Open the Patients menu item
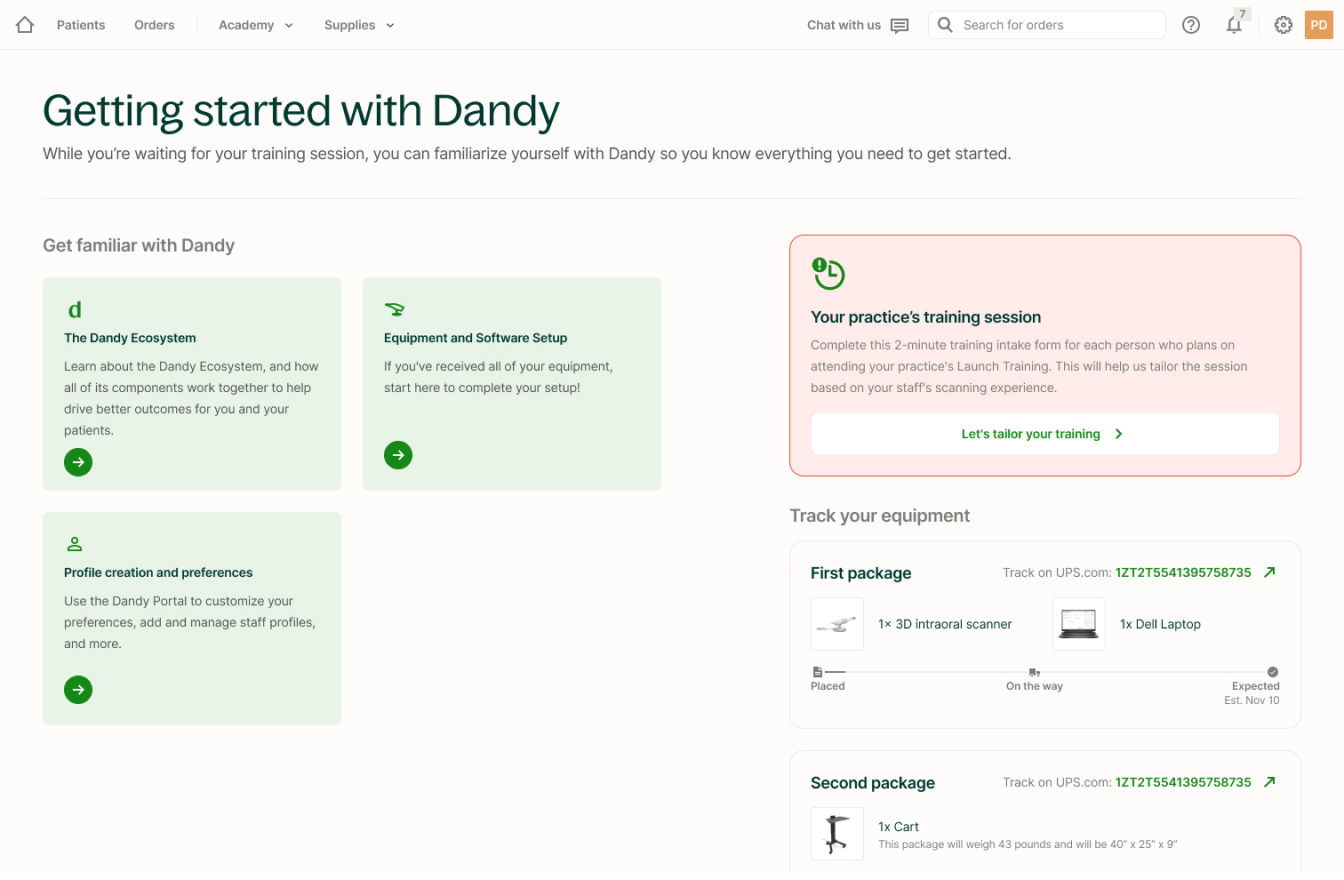The height and width of the screenshot is (880, 1344). pyautogui.click(x=80, y=24)
